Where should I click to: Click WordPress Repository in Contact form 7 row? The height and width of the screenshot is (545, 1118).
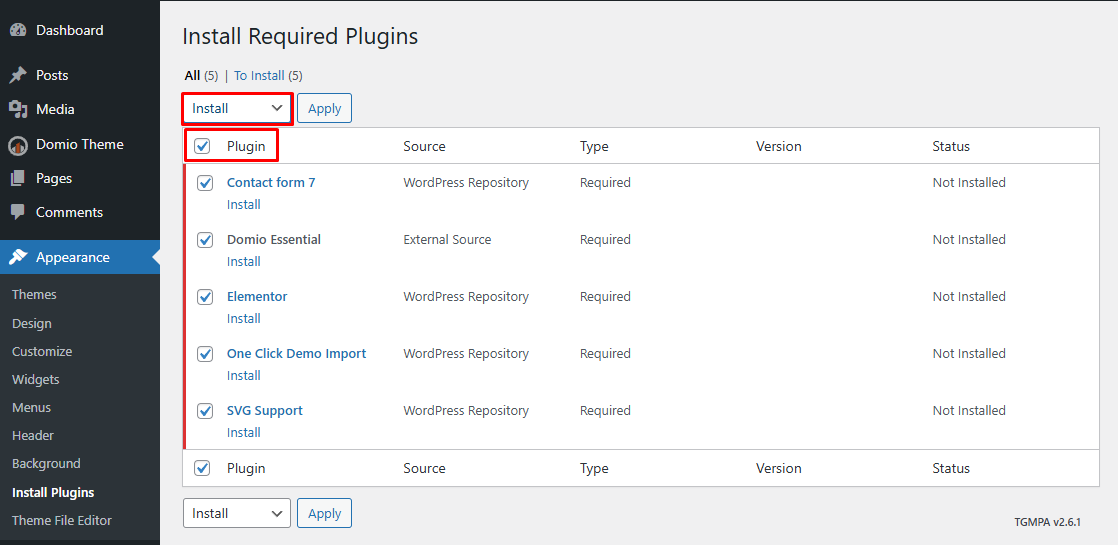point(466,183)
